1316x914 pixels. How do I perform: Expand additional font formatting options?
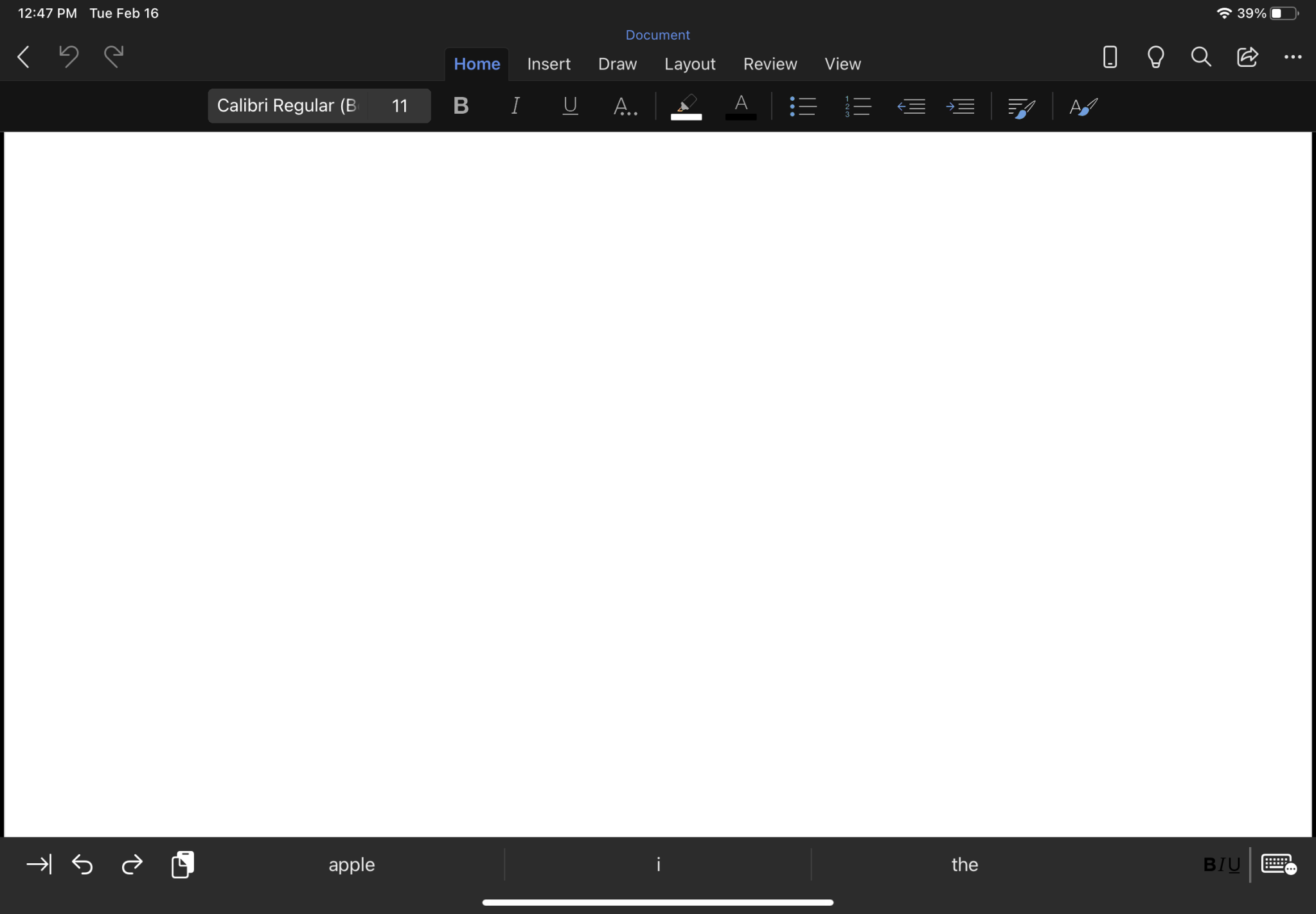625,106
